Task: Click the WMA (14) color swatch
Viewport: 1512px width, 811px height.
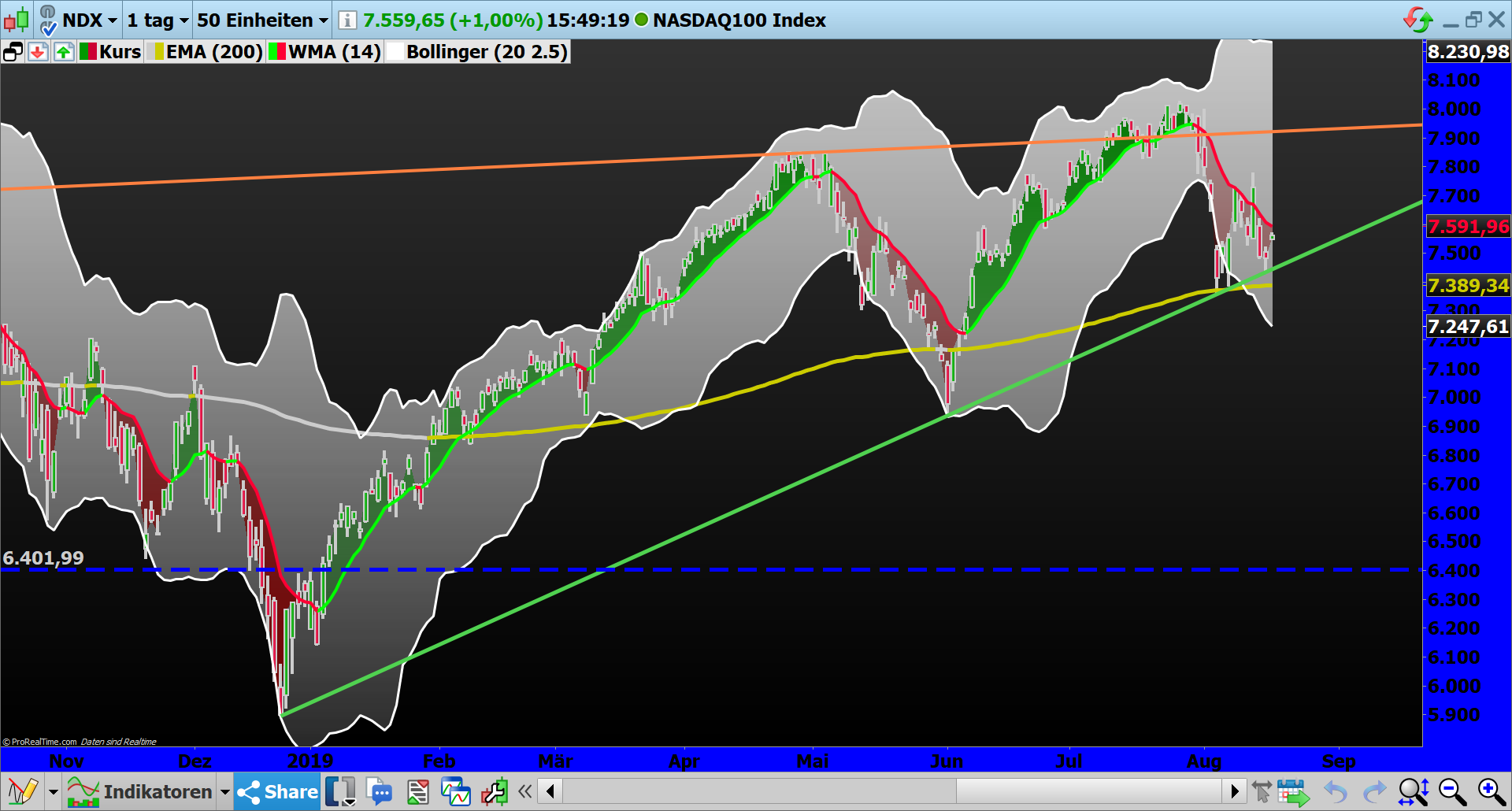Action: click(x=277, y=52)
